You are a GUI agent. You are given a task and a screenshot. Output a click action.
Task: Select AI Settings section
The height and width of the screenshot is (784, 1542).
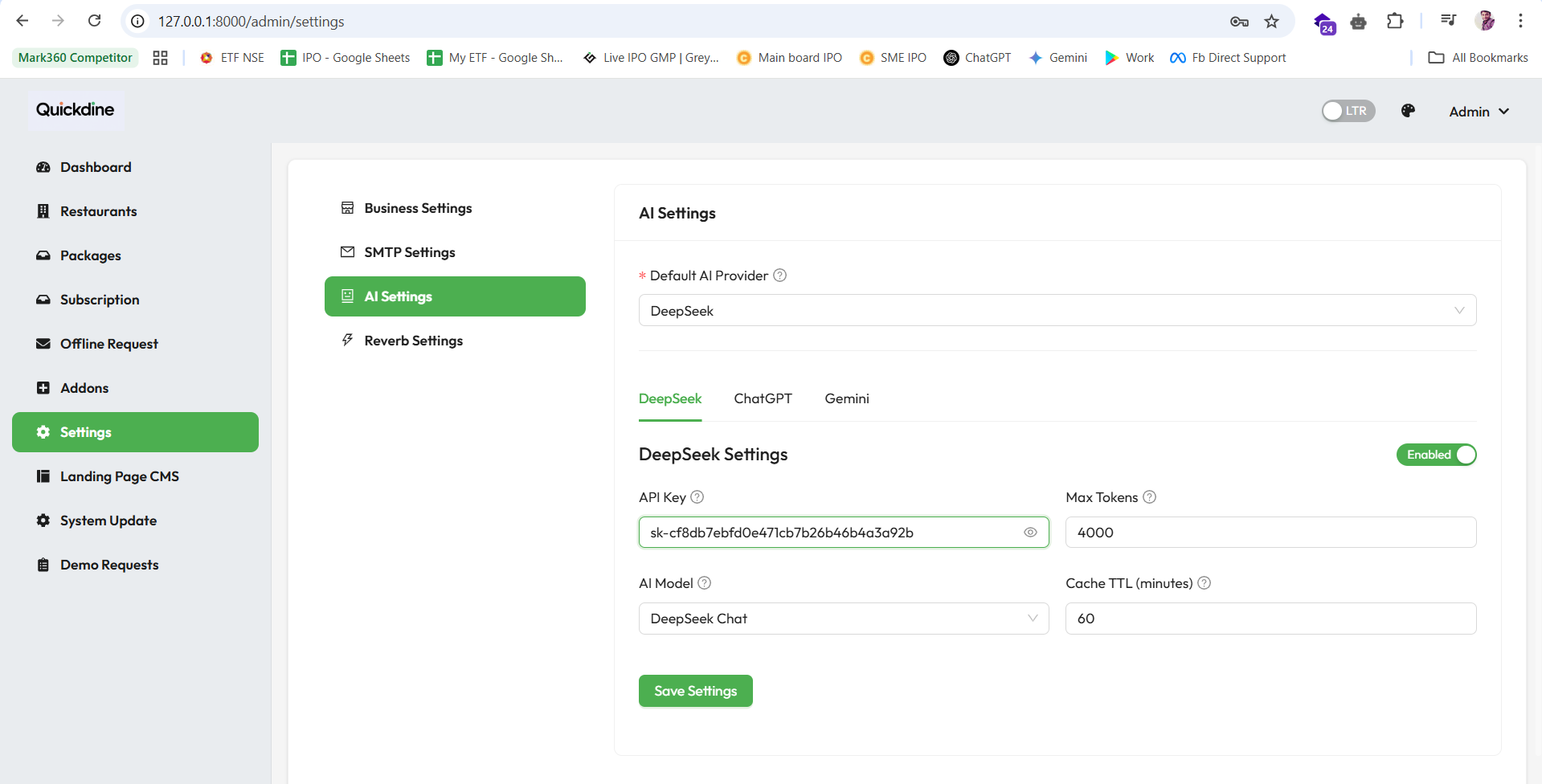[455, 296]
